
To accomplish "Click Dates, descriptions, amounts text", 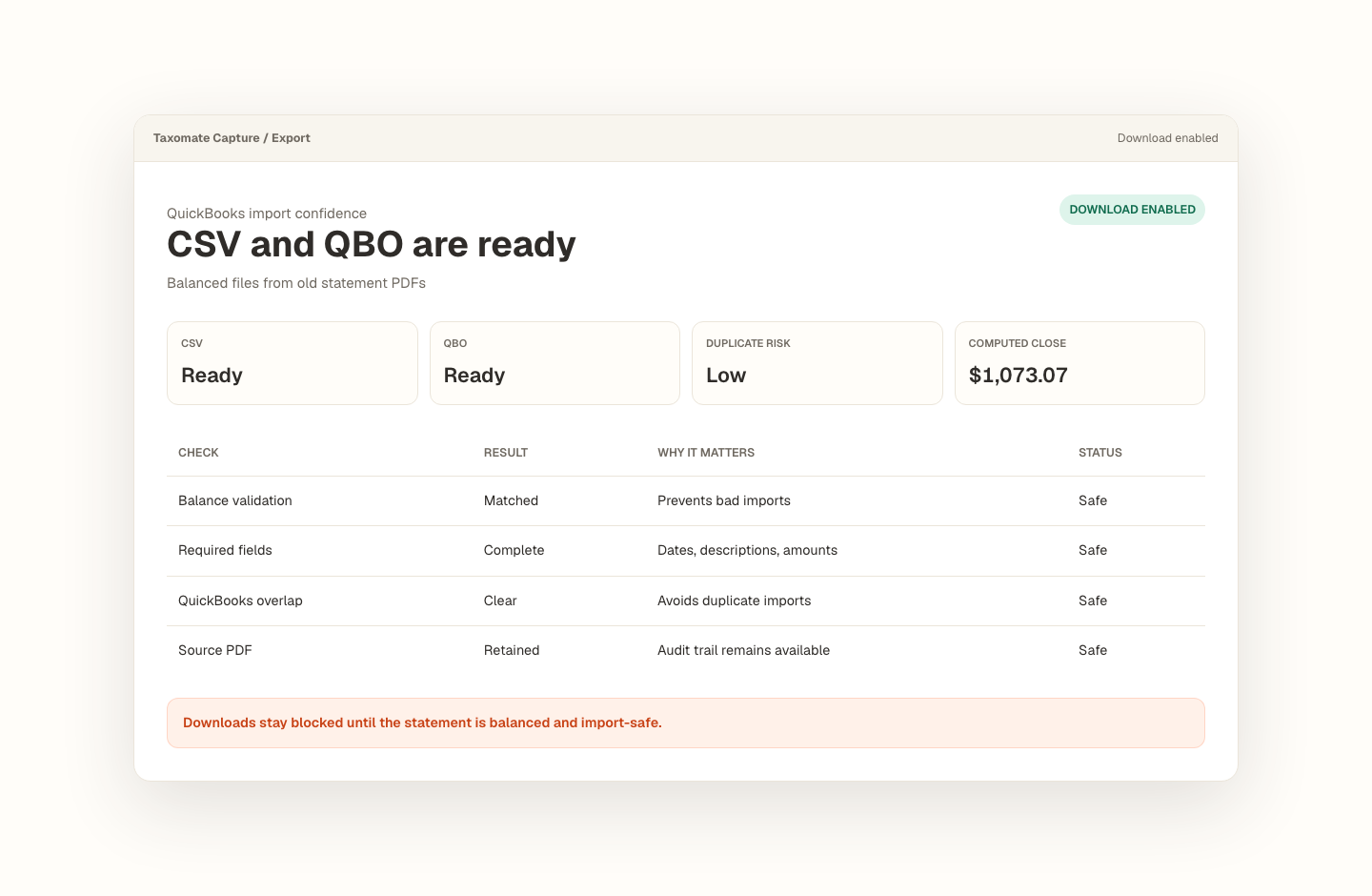I will point(747,550).
